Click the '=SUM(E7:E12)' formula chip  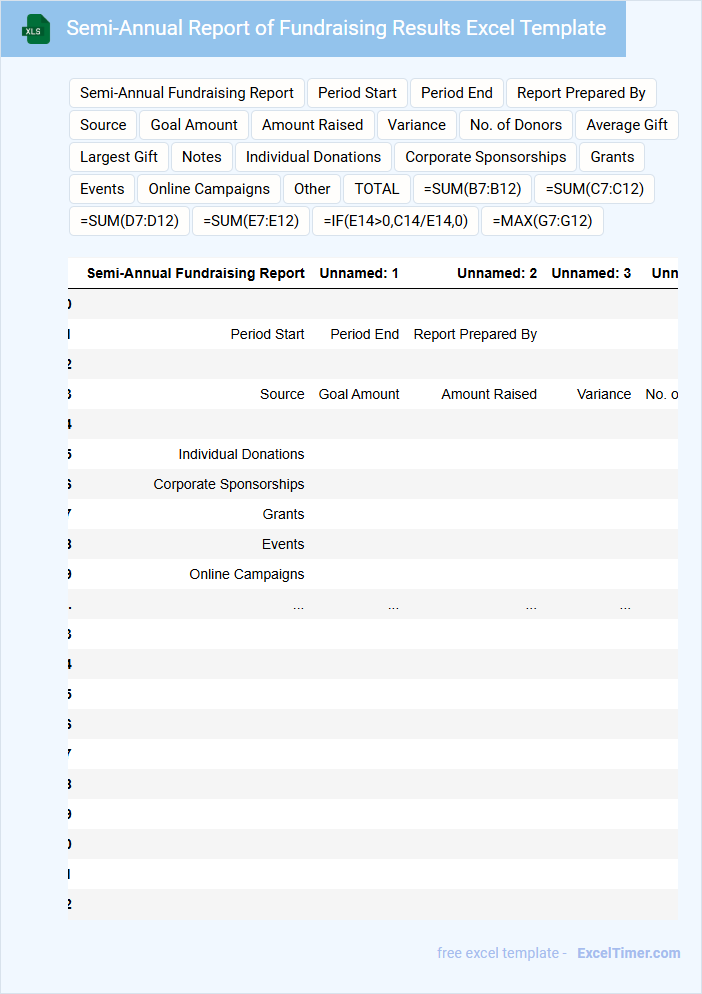(x=251, y=221)
